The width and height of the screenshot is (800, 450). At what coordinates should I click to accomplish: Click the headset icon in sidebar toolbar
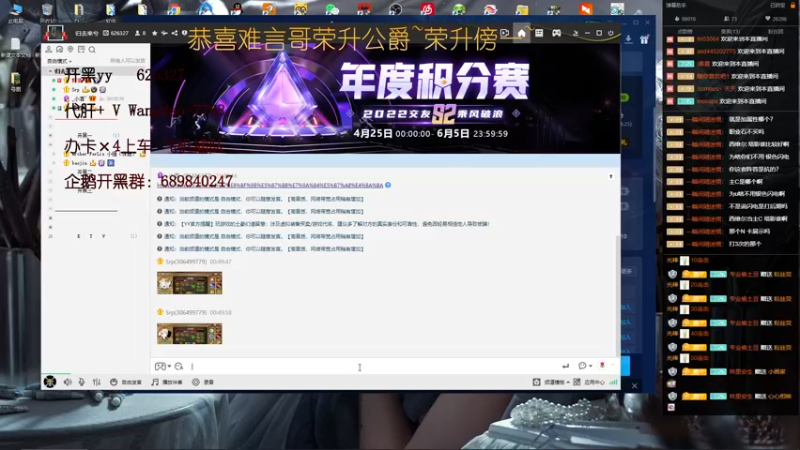click(60, 49)
